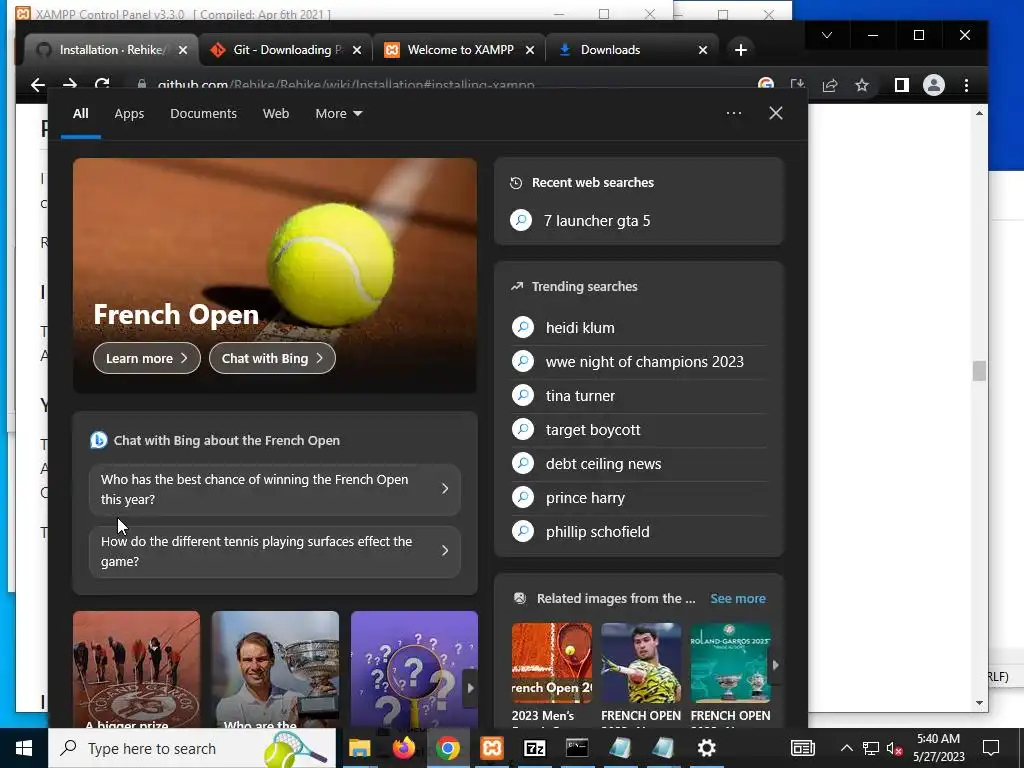Image resolution: width=1024 pixels, height=768 pixels.
Task: Toggle Chrome side panel
Action: 901,85
